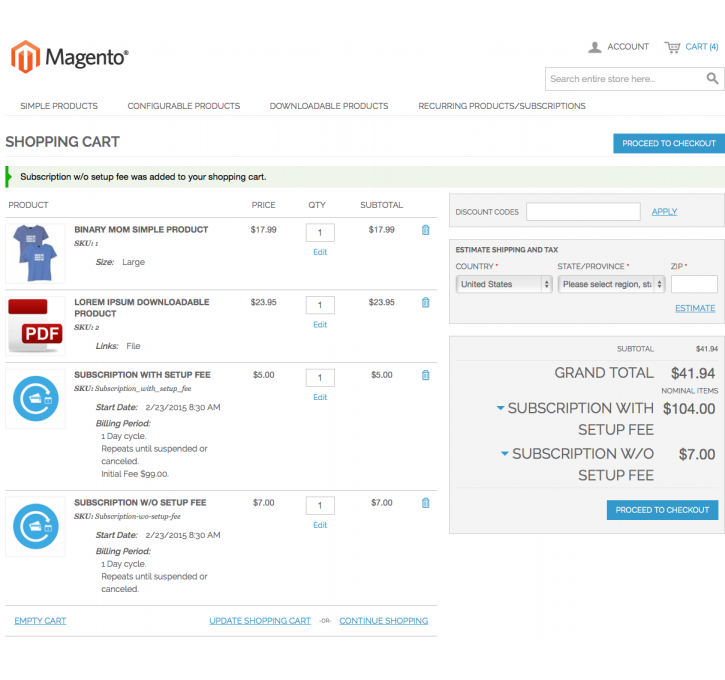
Task: Remove Binary Mom Simple Product with trash icon
Action: [425, 230]
